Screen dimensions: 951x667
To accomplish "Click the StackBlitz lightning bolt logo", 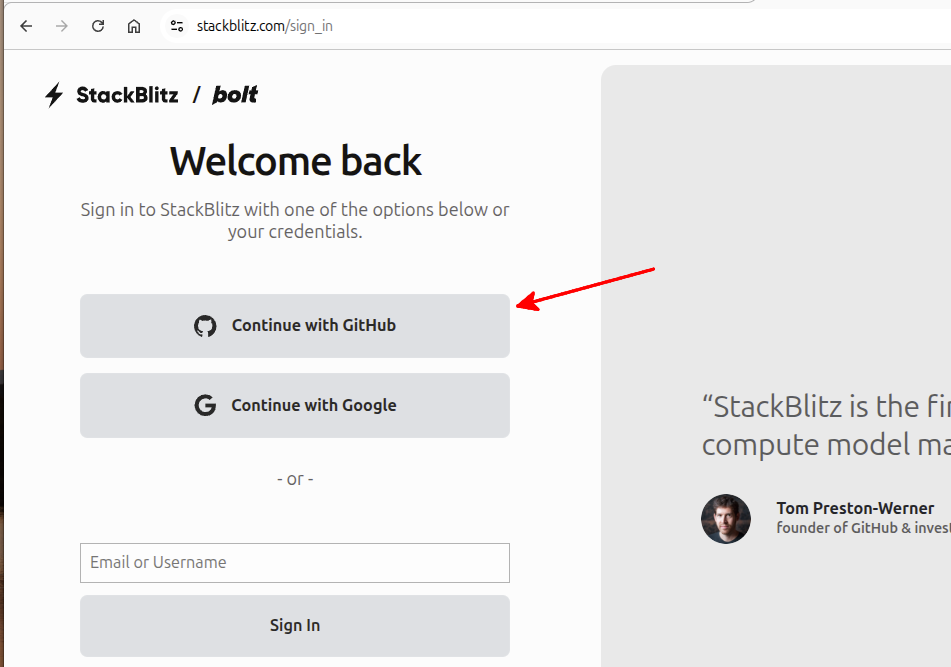I will [55, 94].
